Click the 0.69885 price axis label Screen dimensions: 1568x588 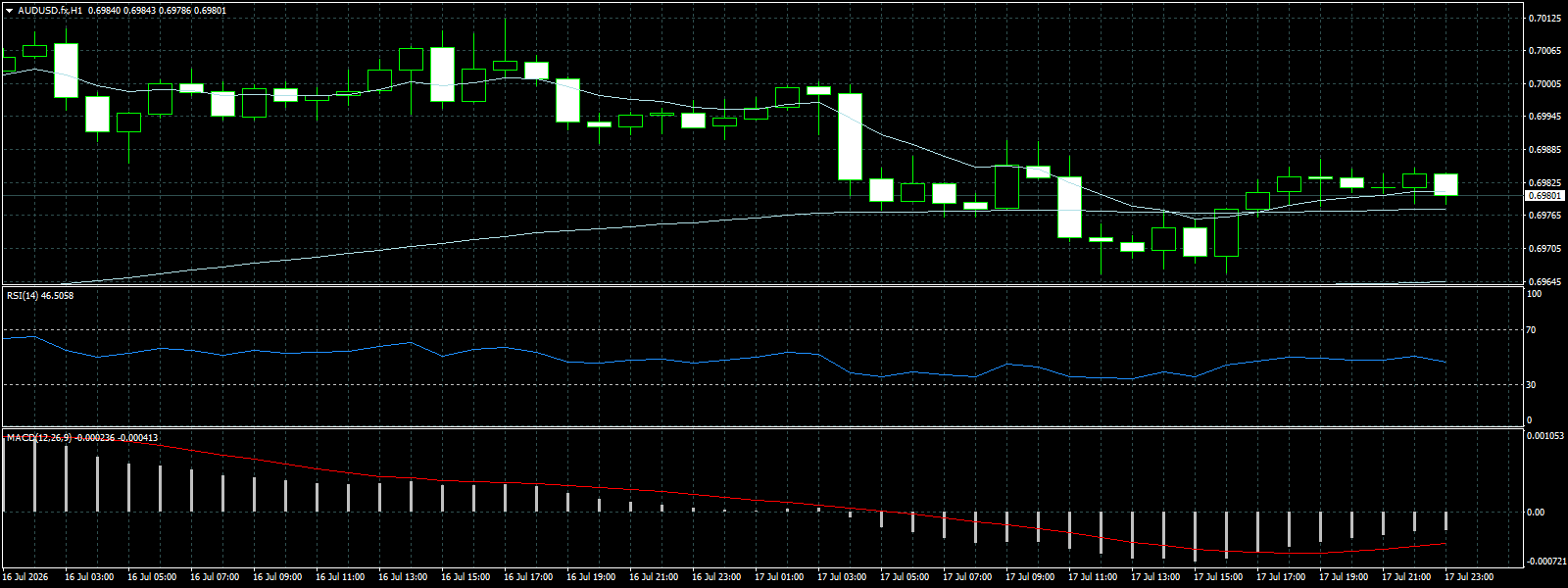point(1544,150)
